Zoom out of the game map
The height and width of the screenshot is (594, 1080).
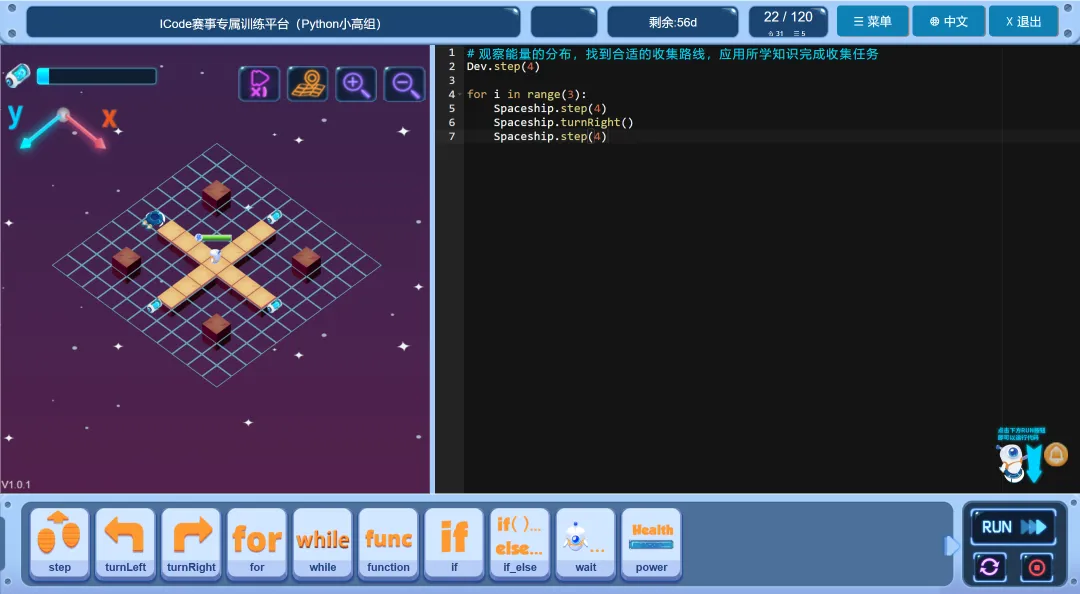point(404,84)
